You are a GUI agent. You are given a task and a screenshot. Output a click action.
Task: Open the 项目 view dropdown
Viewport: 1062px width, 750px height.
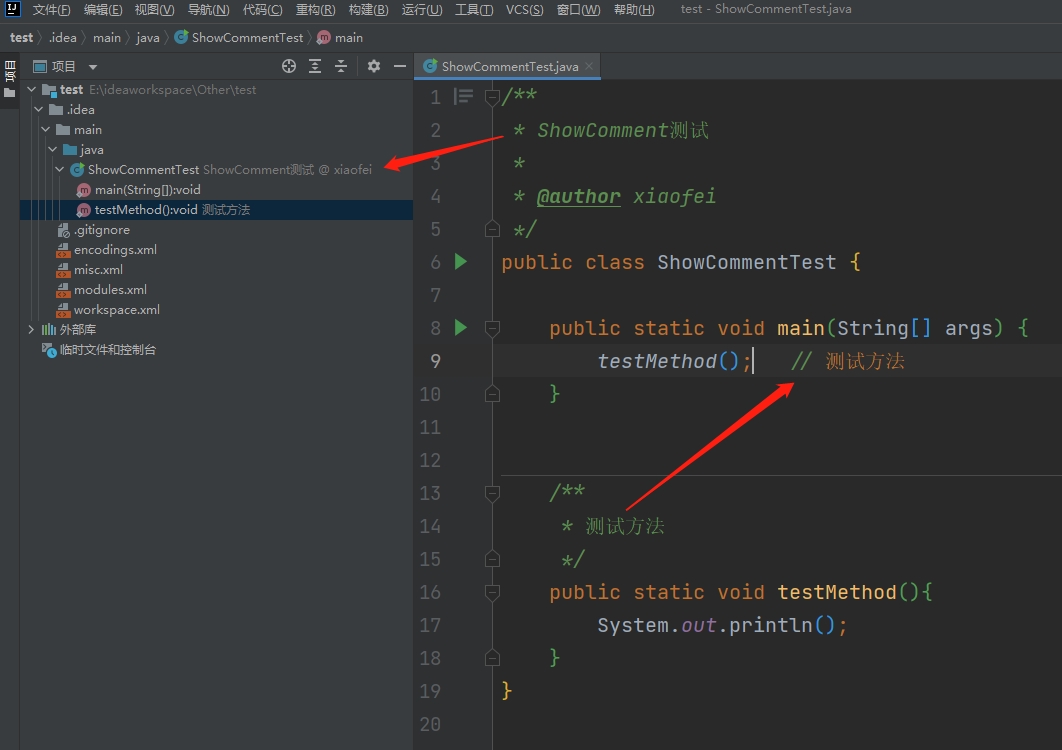click(x=93, y=67)
